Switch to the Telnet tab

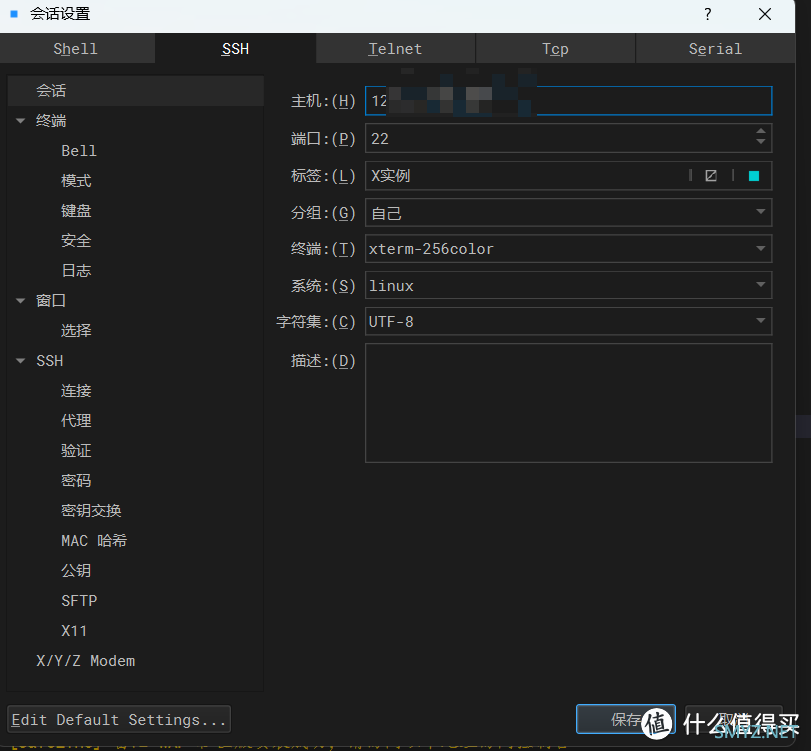[x=395, y=49]
